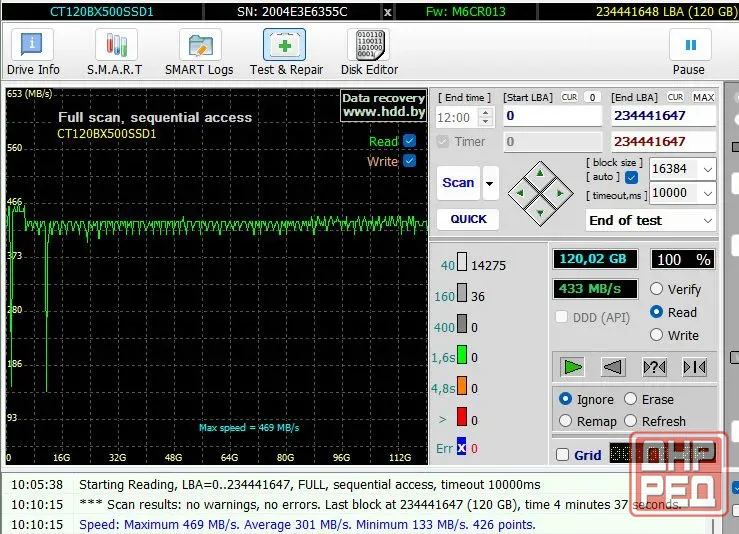The image size is (739, 534).
Task: Click the white 40 ms block indicator
Action: click(462, 262)
